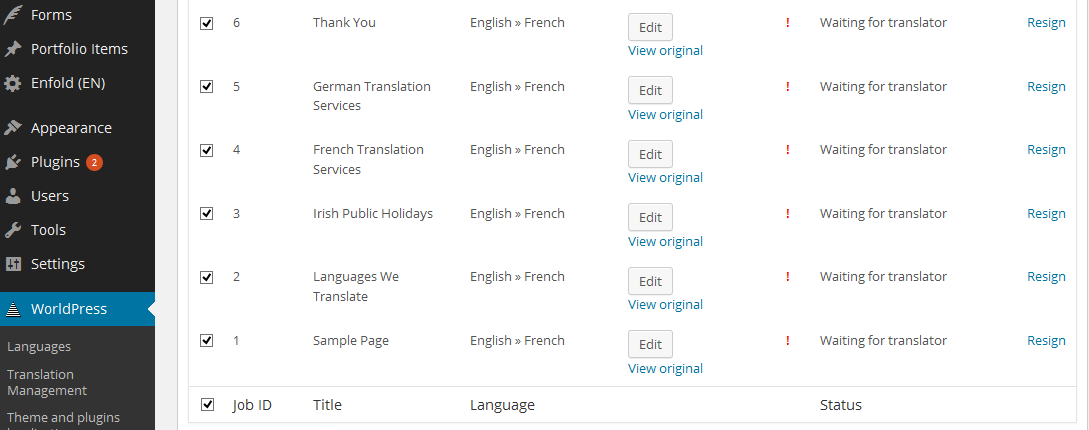Click the WorldPress pyramid icon
Image resolution: width=1089 pixels, height=430 pixels.
click(x=13, y=309)
